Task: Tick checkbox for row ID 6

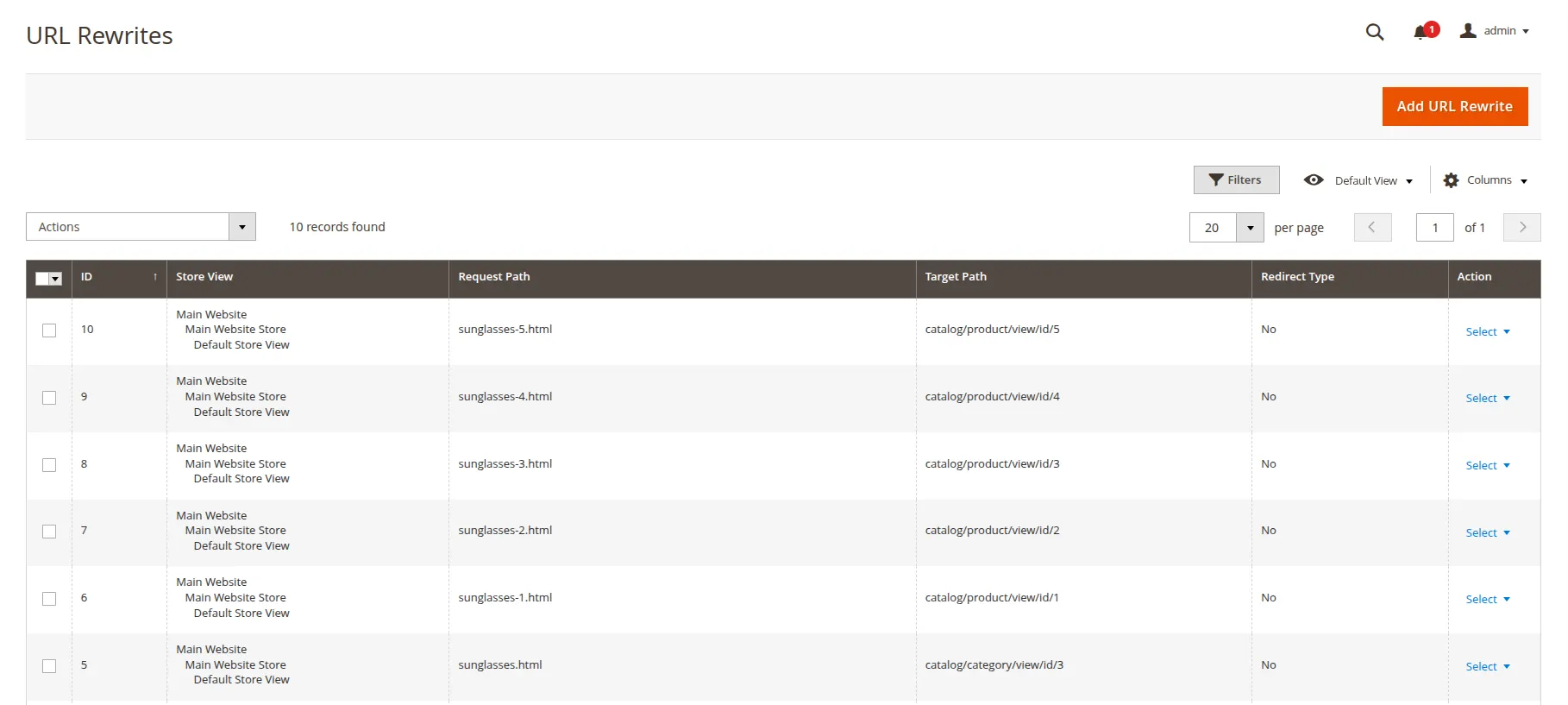Action: (49, 599)
